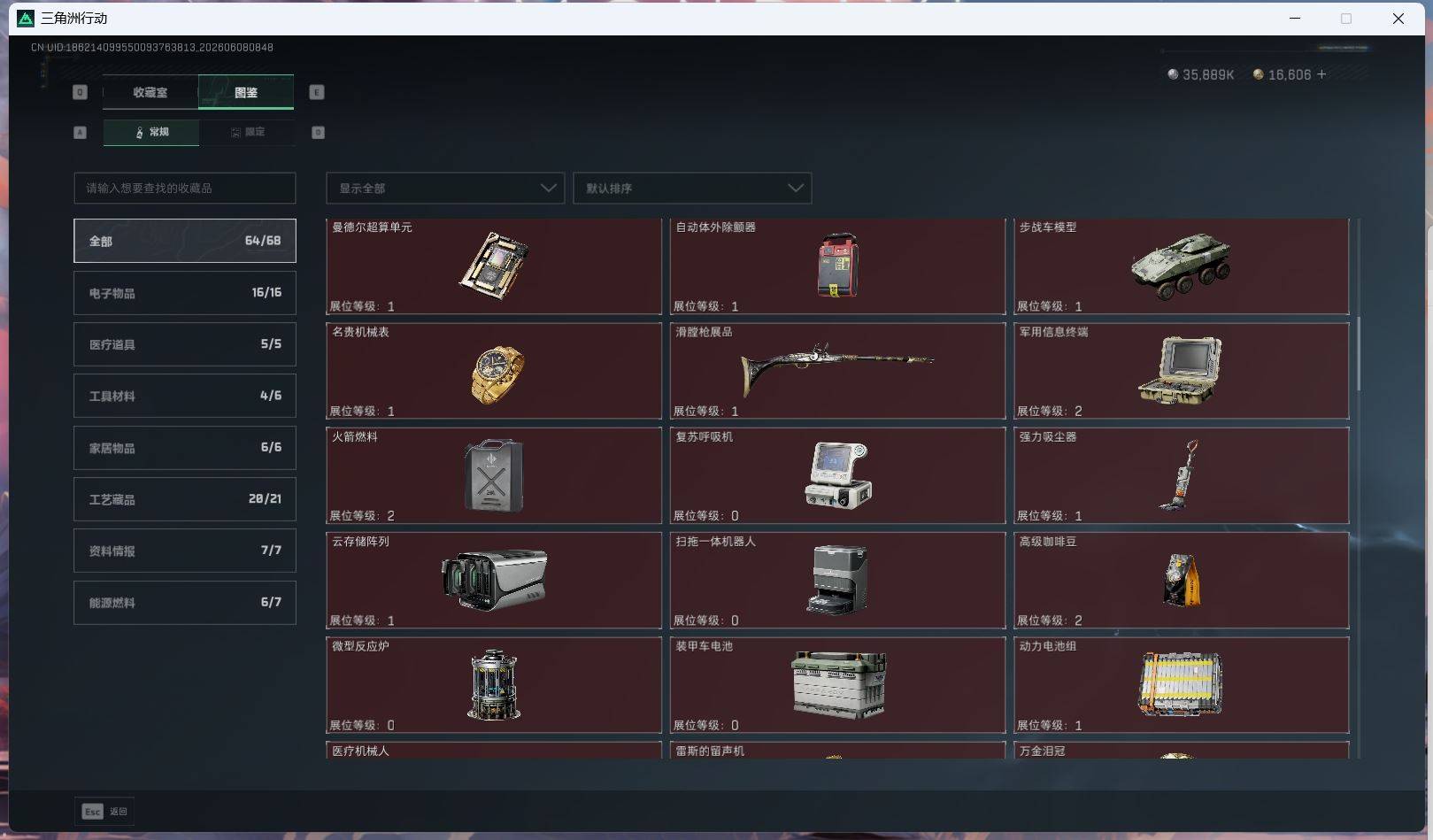Select the 自动体外除颤器 defibrillator icon
Image resolution: width=1433 pixels, height=840 pixels.
coord(837,265)
